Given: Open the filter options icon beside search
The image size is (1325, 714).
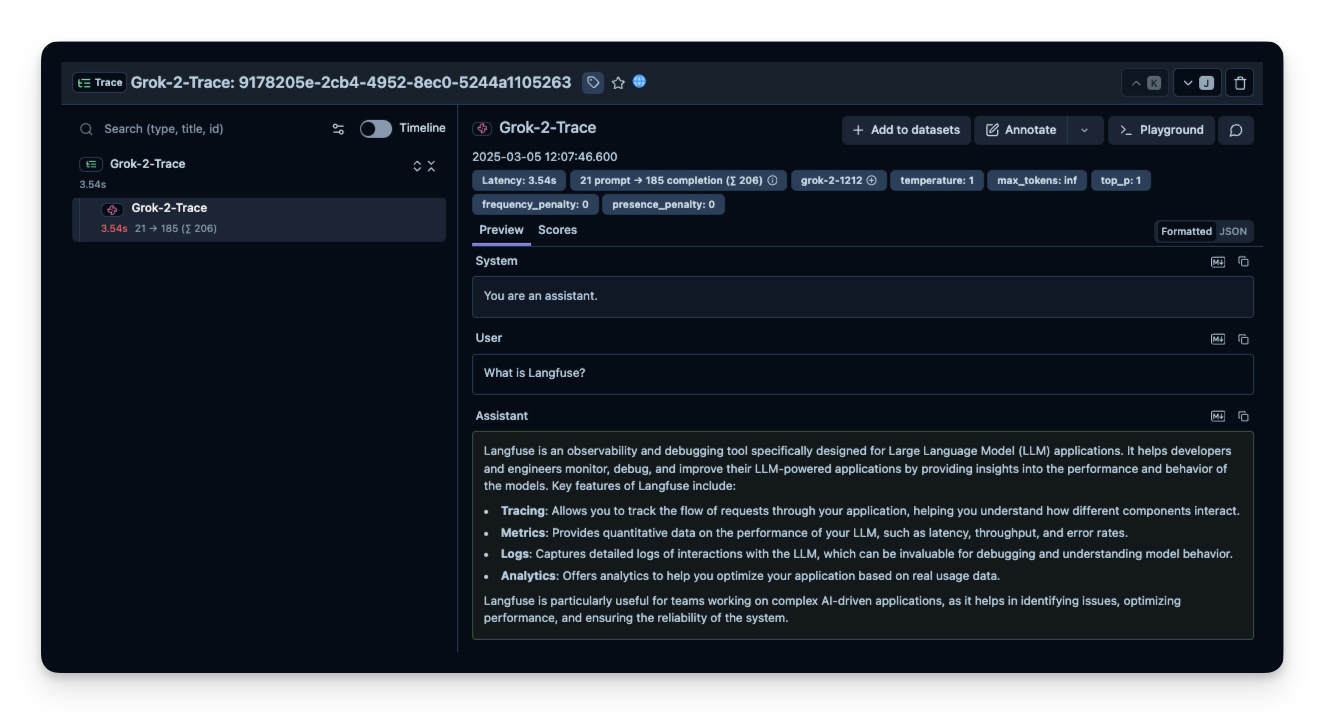Looking at the screenshot, I should 339,128.
